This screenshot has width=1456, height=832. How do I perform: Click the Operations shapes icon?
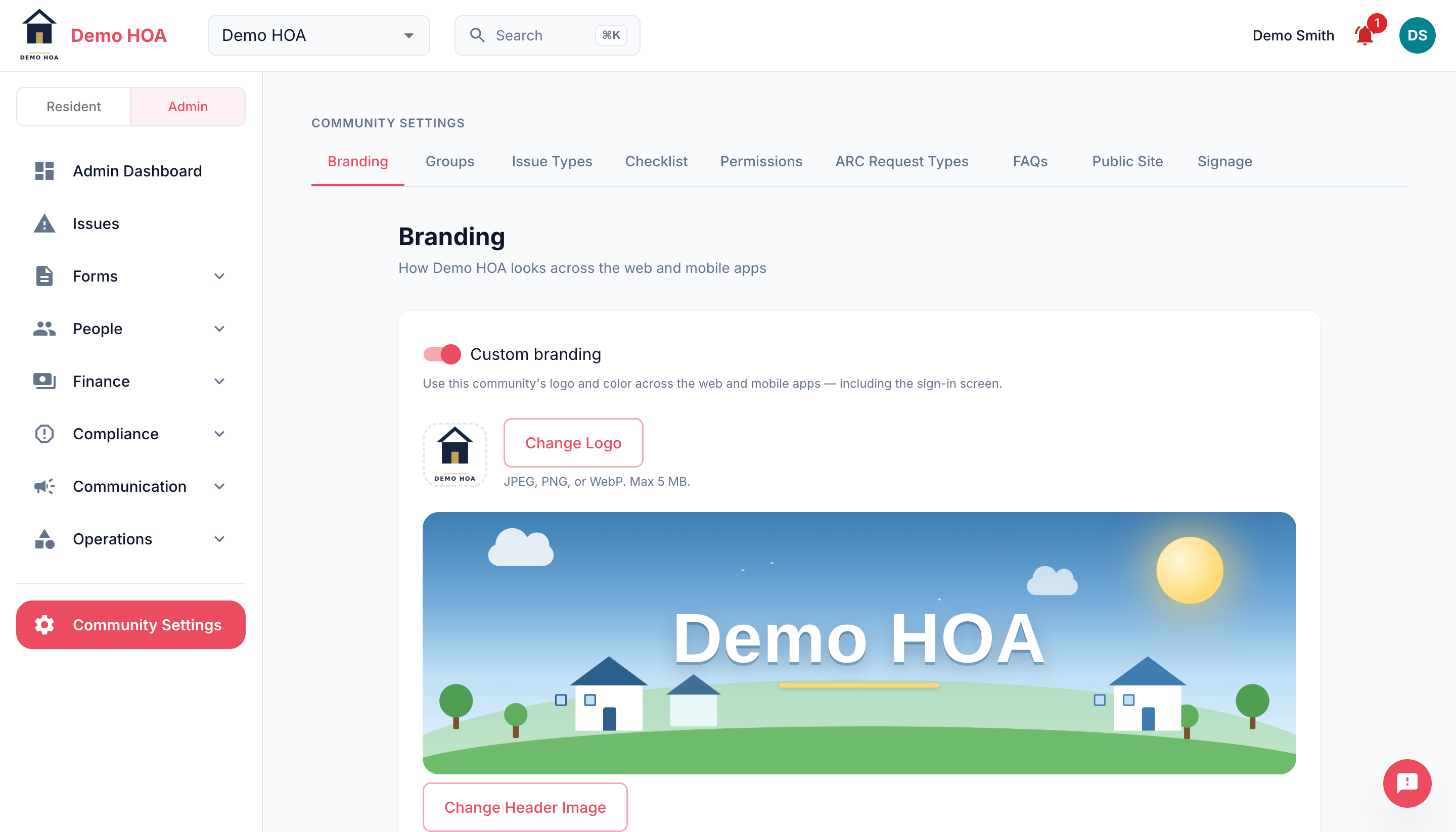point(44,539)
